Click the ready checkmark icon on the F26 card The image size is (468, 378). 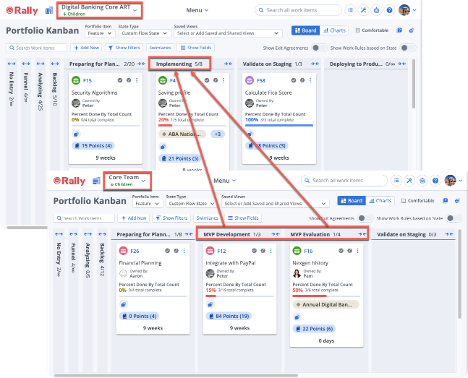pos(167,251)
